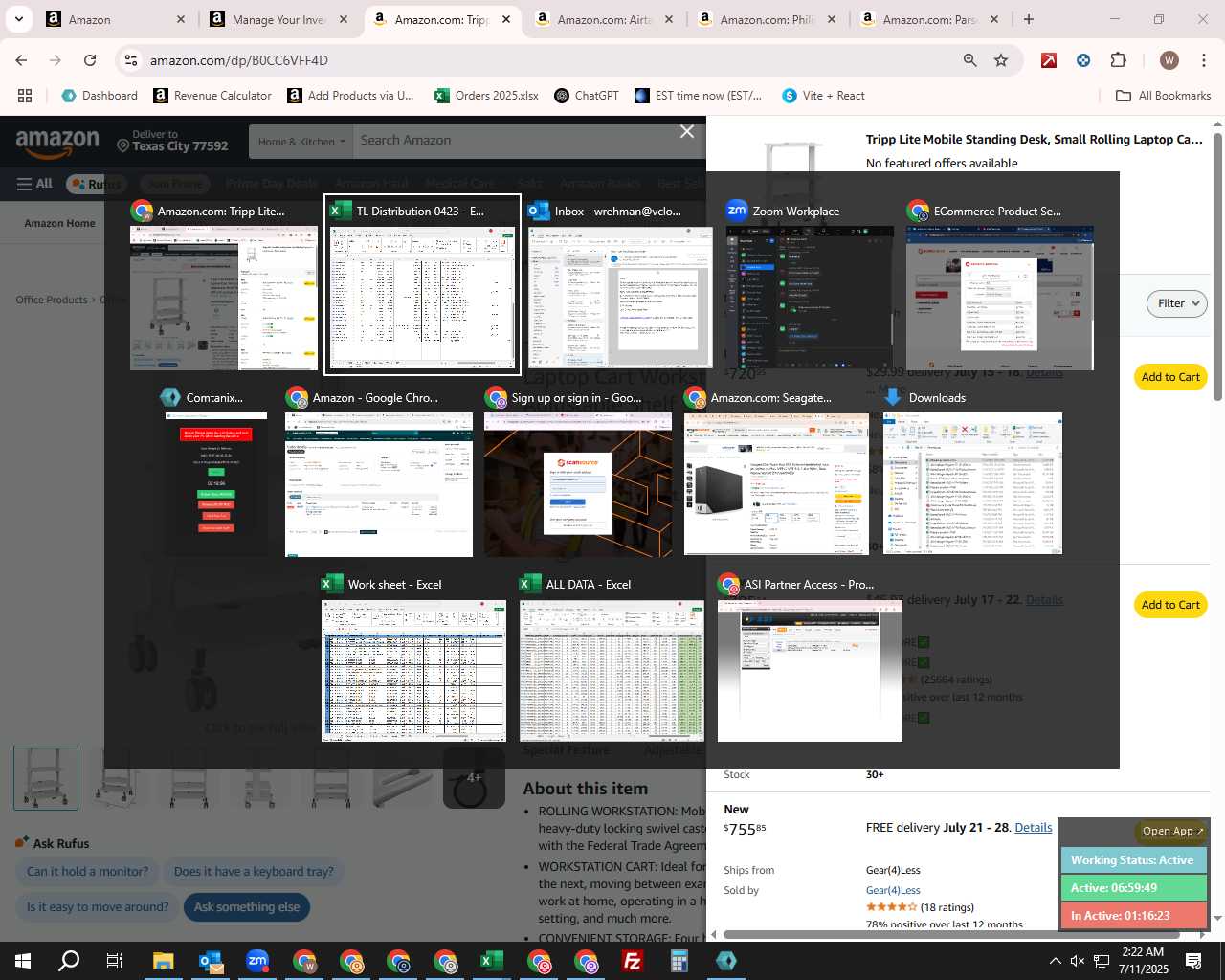The image size is (1225, 980).
Task: Switch to the Downloads folder window
Action: pos(971,472)
